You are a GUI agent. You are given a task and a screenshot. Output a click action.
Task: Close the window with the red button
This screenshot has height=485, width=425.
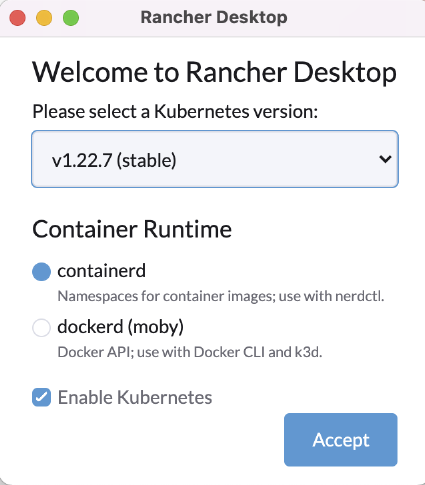click(18, 18)
